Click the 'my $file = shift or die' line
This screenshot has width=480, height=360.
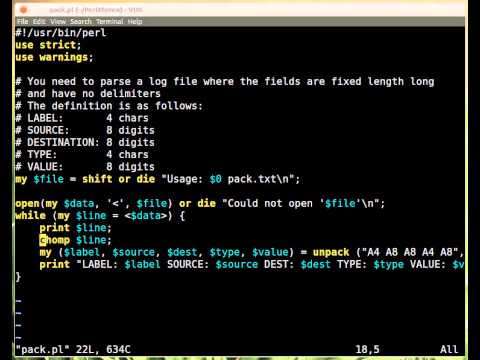[x=158, y=179]
